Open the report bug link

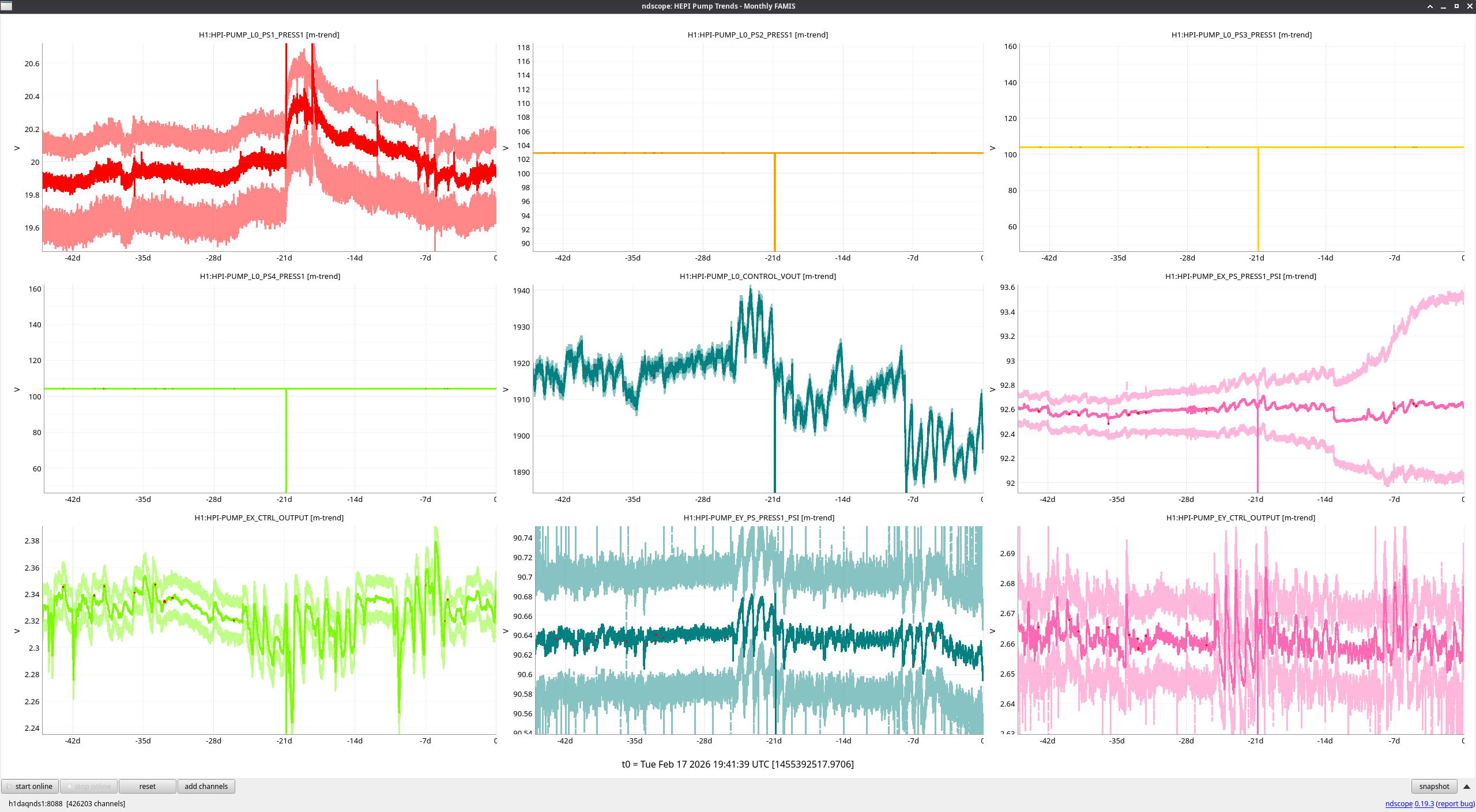coord(1455,803)
